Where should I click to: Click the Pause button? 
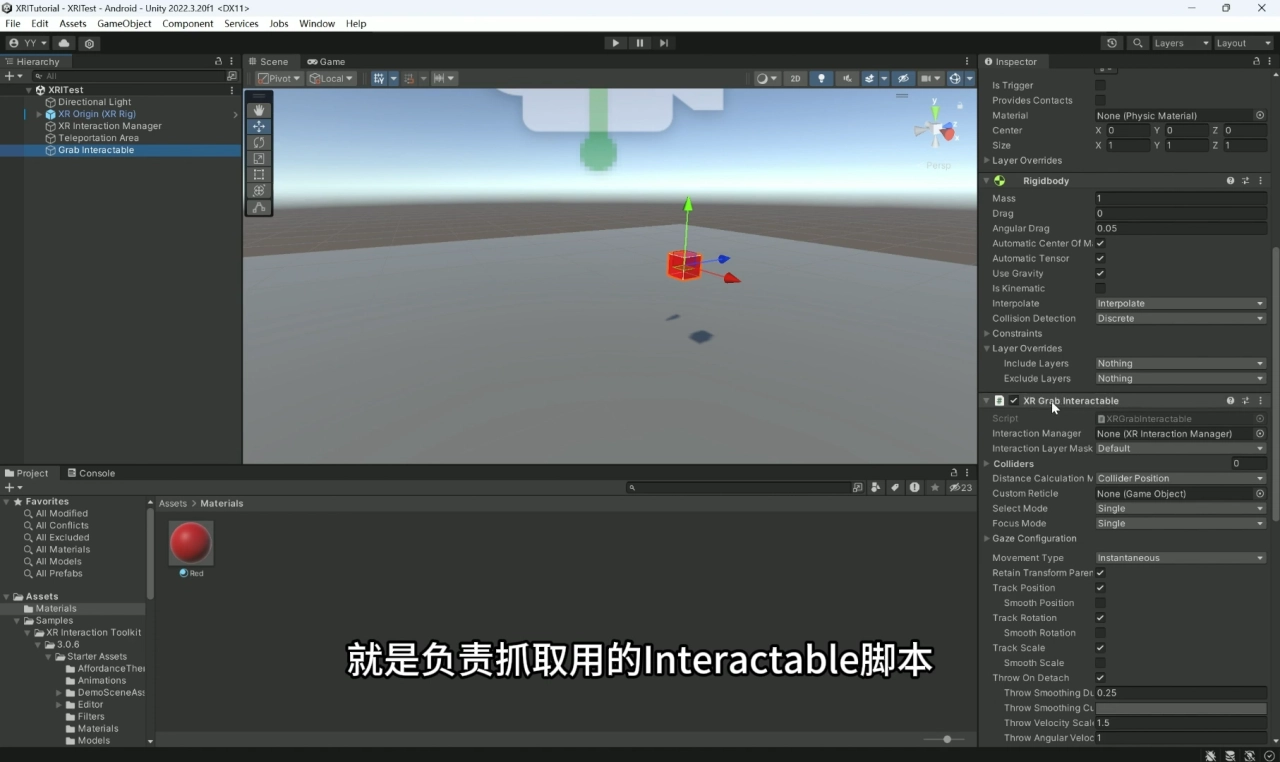click(640, 43)
